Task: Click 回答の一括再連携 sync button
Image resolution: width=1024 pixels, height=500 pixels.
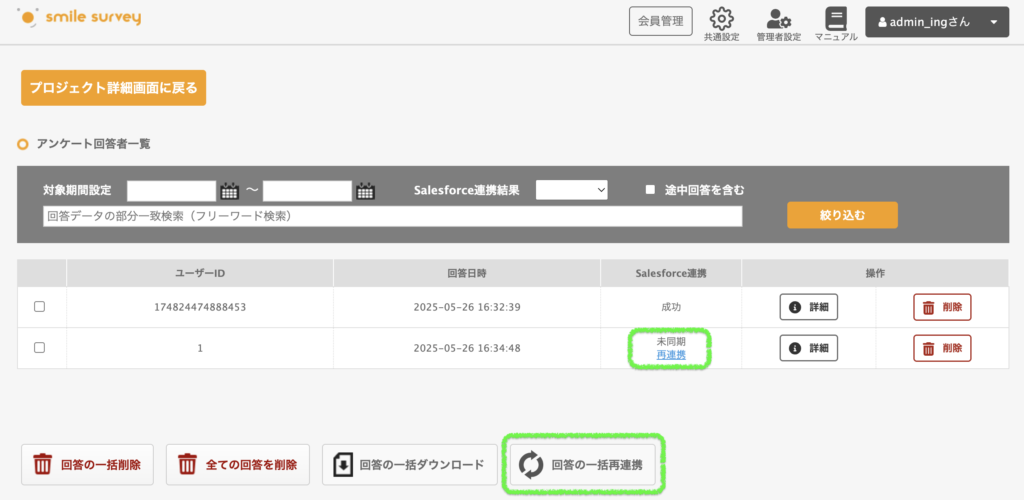Action: [x=584, y=465]
